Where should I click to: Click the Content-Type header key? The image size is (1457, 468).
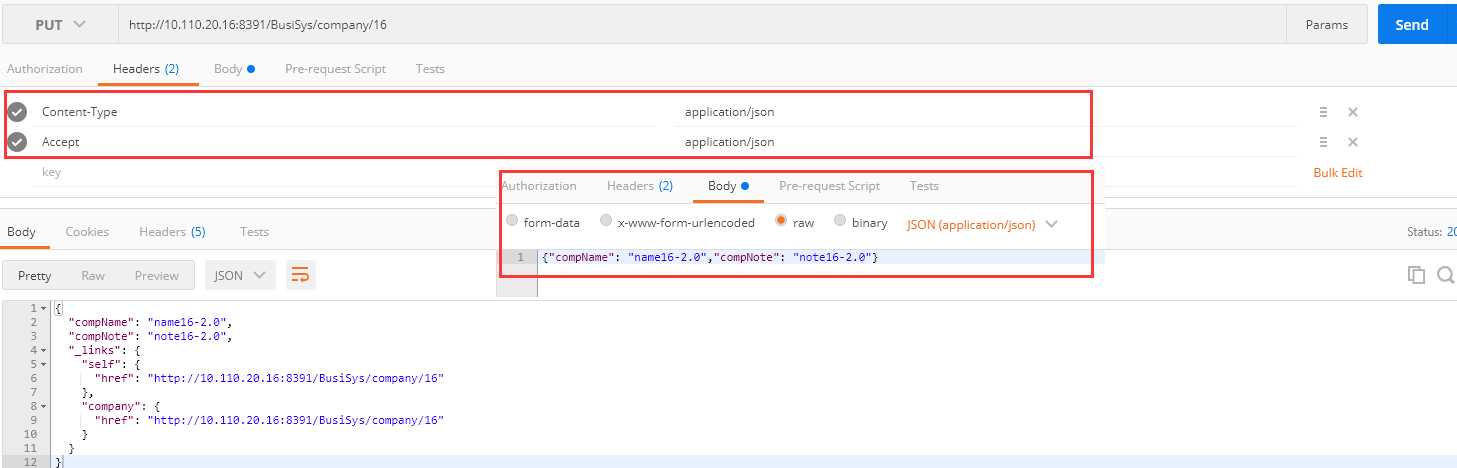coord(79,112)
